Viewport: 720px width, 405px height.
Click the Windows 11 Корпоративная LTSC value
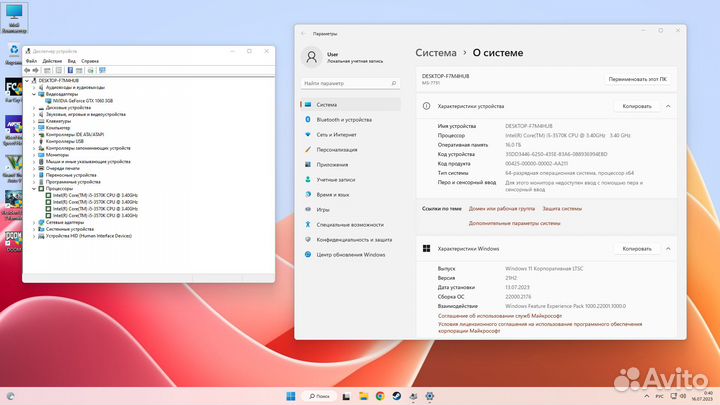point(544,269)
